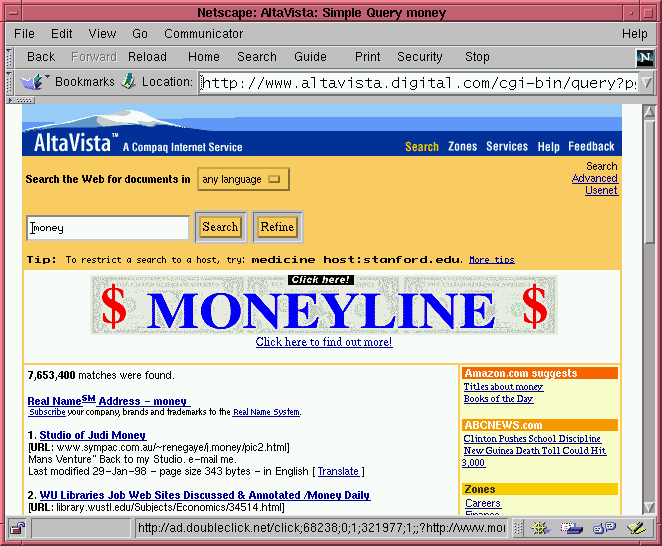Expand the collapsed personal toolbar handle
The image size is (662, 546).
click(x=20, y=100)
